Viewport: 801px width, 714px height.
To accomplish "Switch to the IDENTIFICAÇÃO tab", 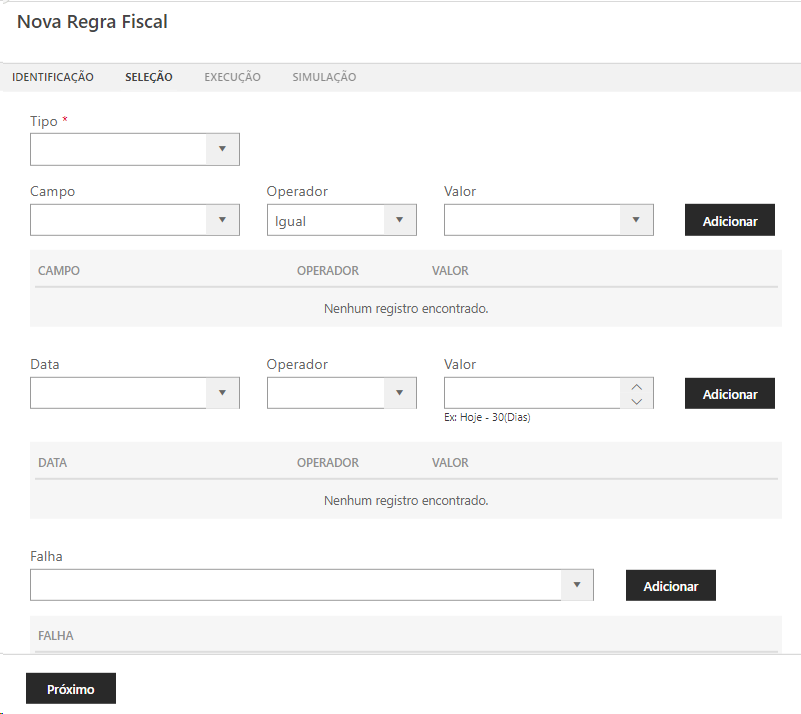I will coord(53,77).
